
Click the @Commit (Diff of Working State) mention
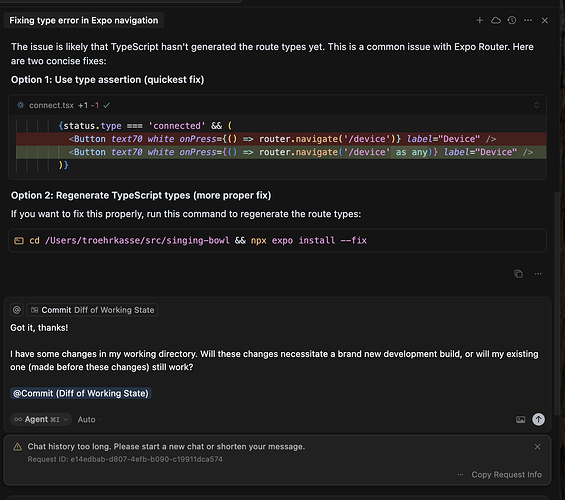click(x=81, y=393)
